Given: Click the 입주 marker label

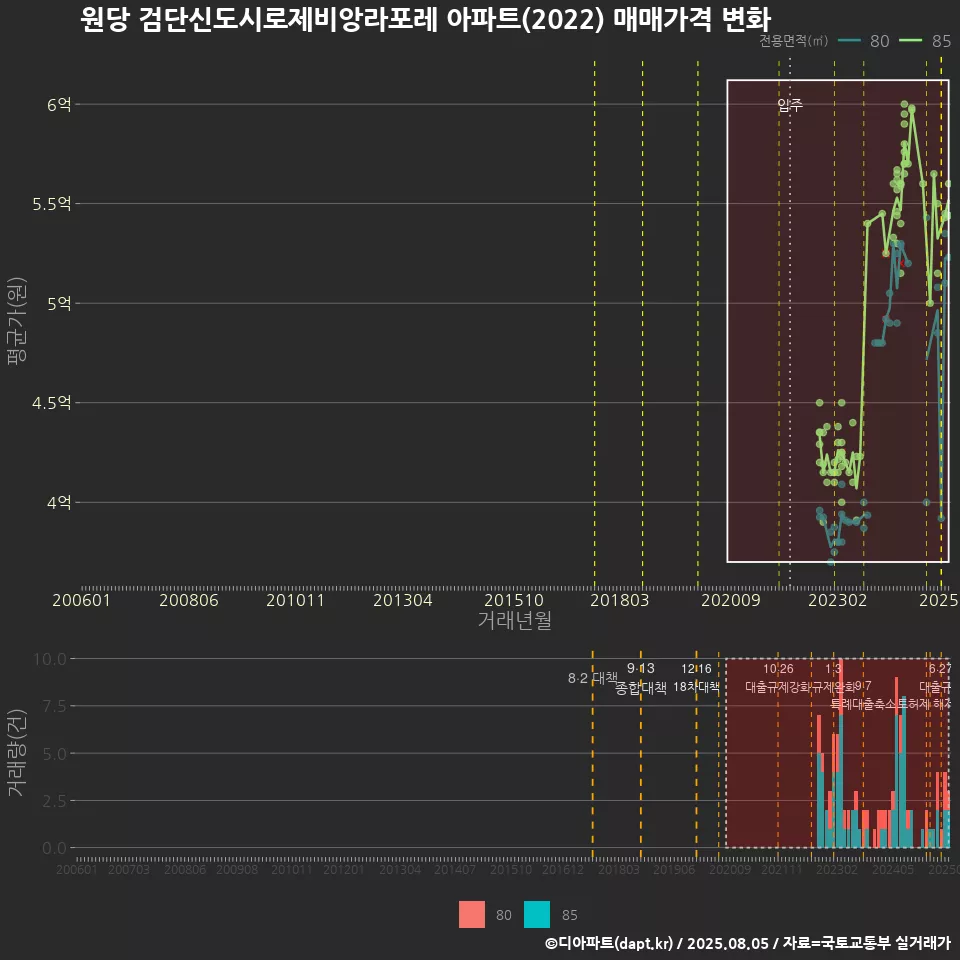Looking at the screenshot, I should [x=790, y=105].
